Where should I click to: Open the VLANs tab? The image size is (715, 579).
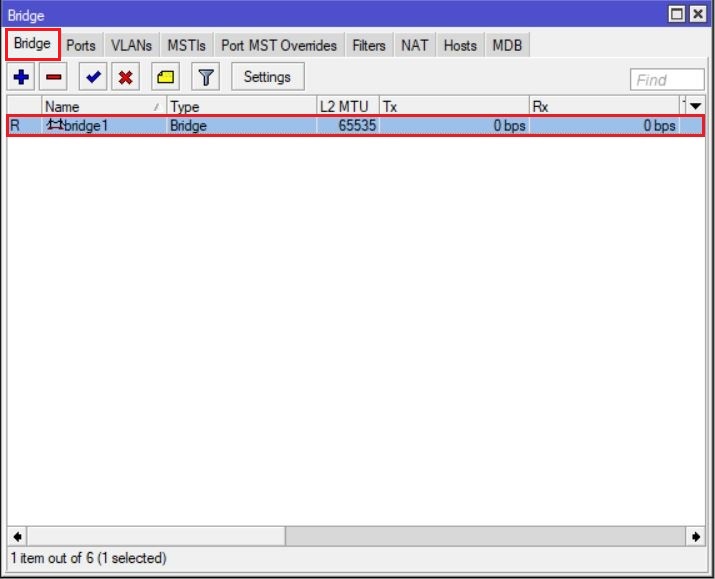click(131, 45)
